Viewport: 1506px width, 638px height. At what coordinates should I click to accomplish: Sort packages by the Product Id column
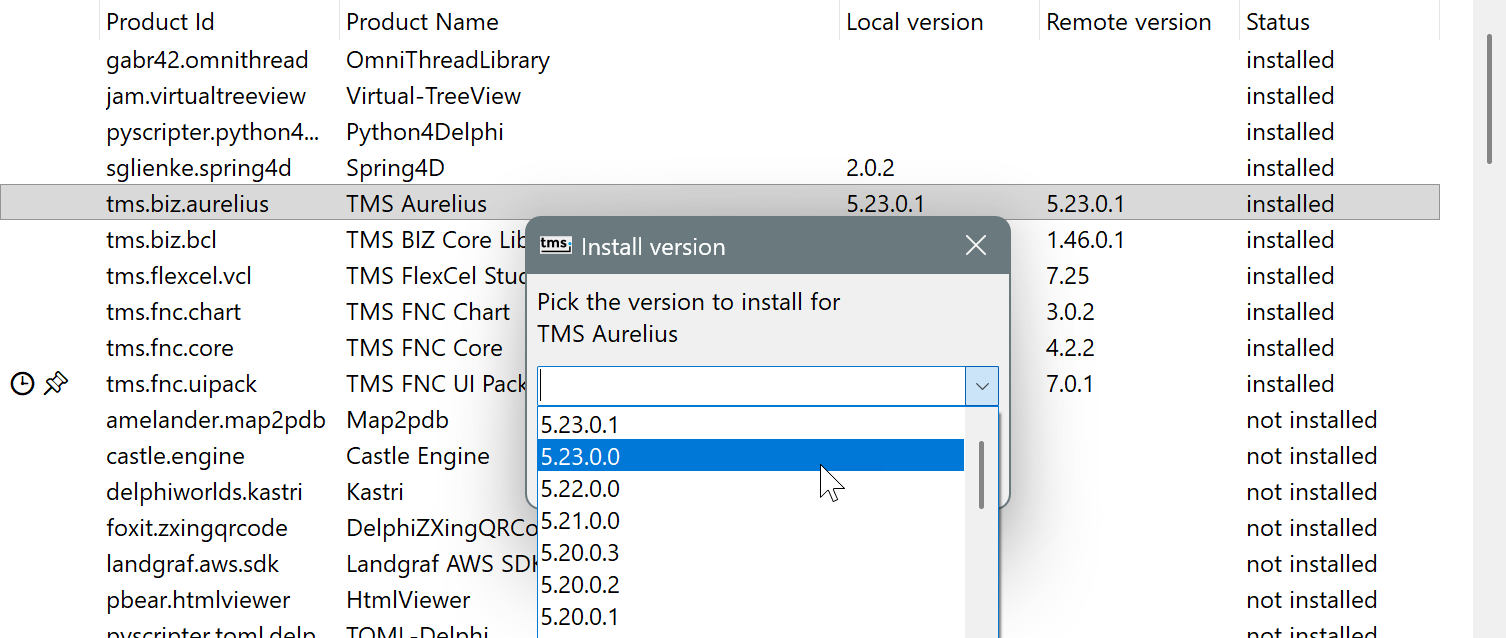click(x=160, y=20)
